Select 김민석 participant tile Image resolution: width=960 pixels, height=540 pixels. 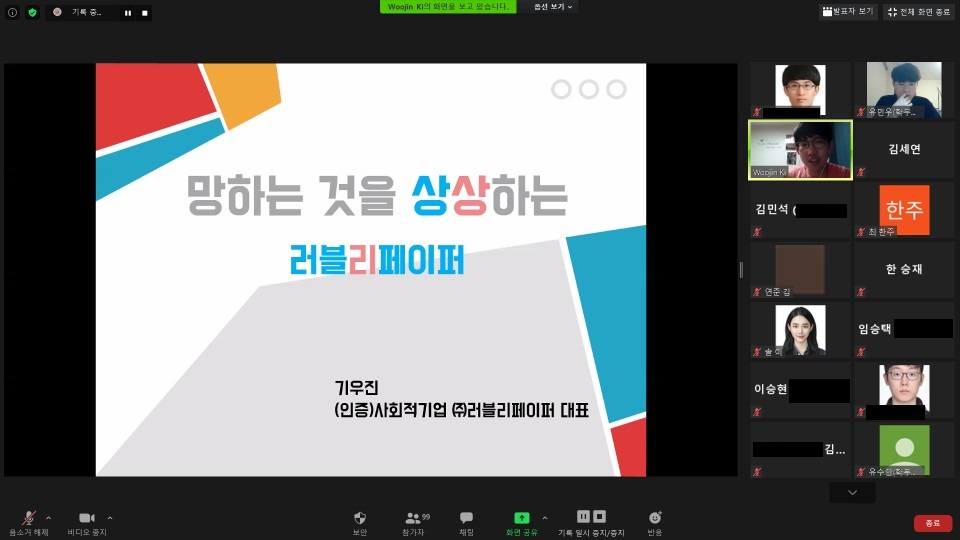pyautogui.click(x=800, y=209)
